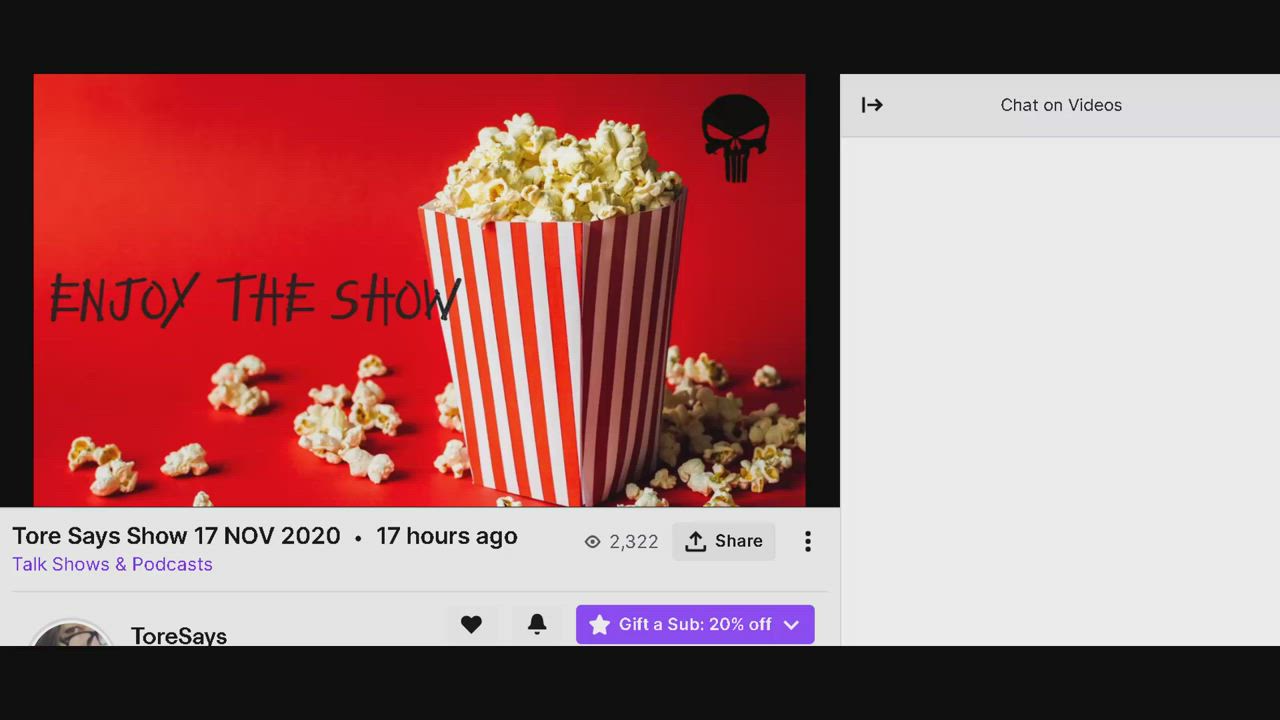Expand the Gift a Sub chevron arrow
Viewport: 1280px width, 720px height.
point(791,625)
